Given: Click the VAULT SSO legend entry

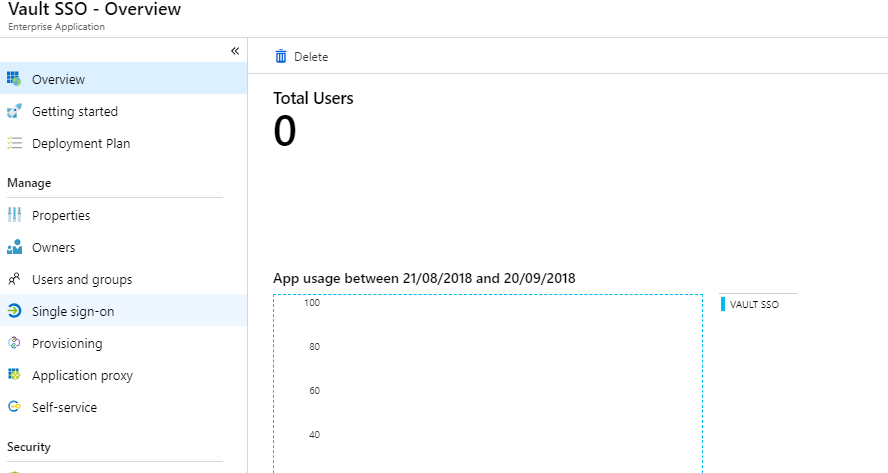Looking at the screenshot, I should (x=754, y=304).
